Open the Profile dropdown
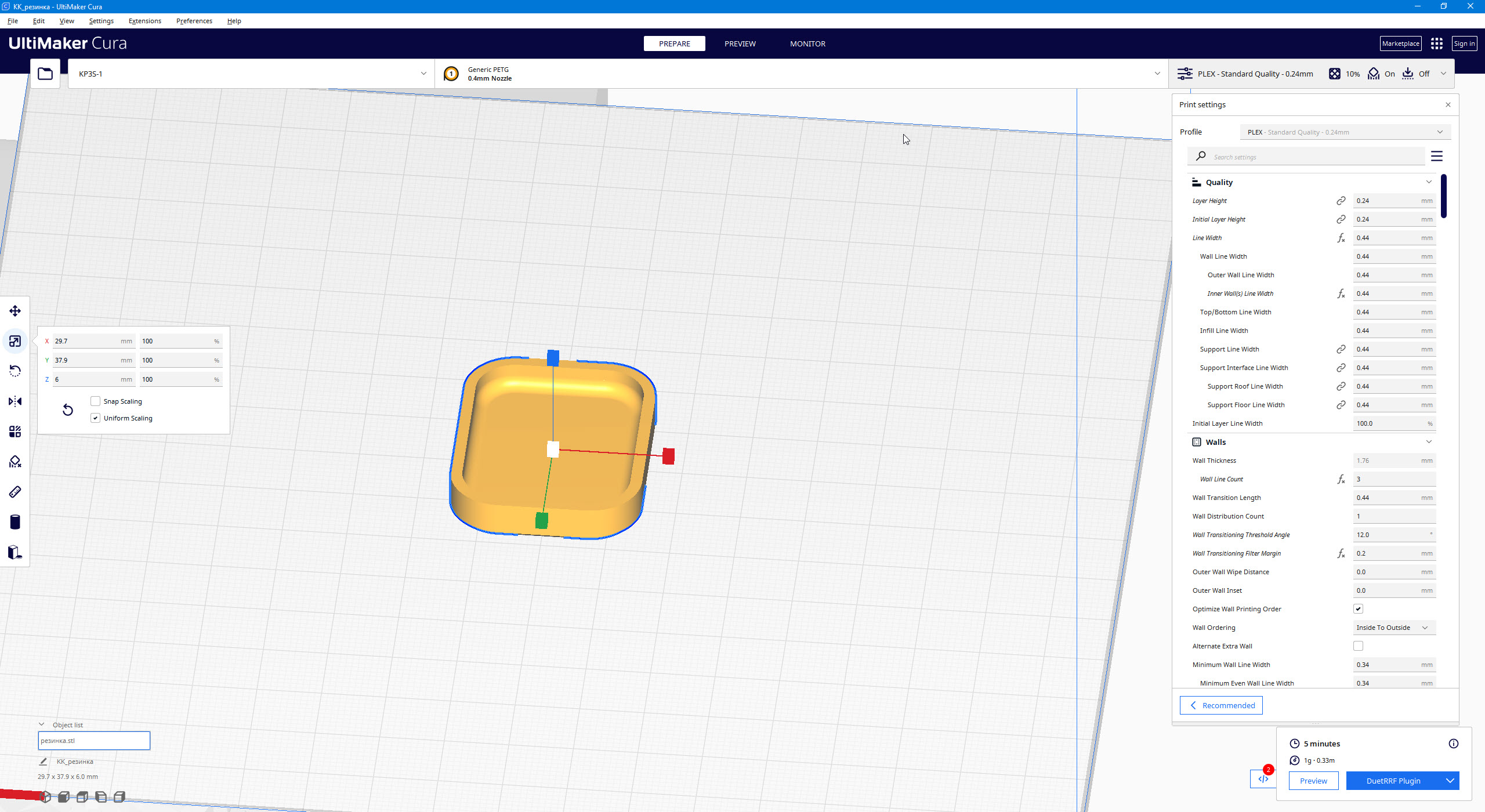 point(1345,132)
